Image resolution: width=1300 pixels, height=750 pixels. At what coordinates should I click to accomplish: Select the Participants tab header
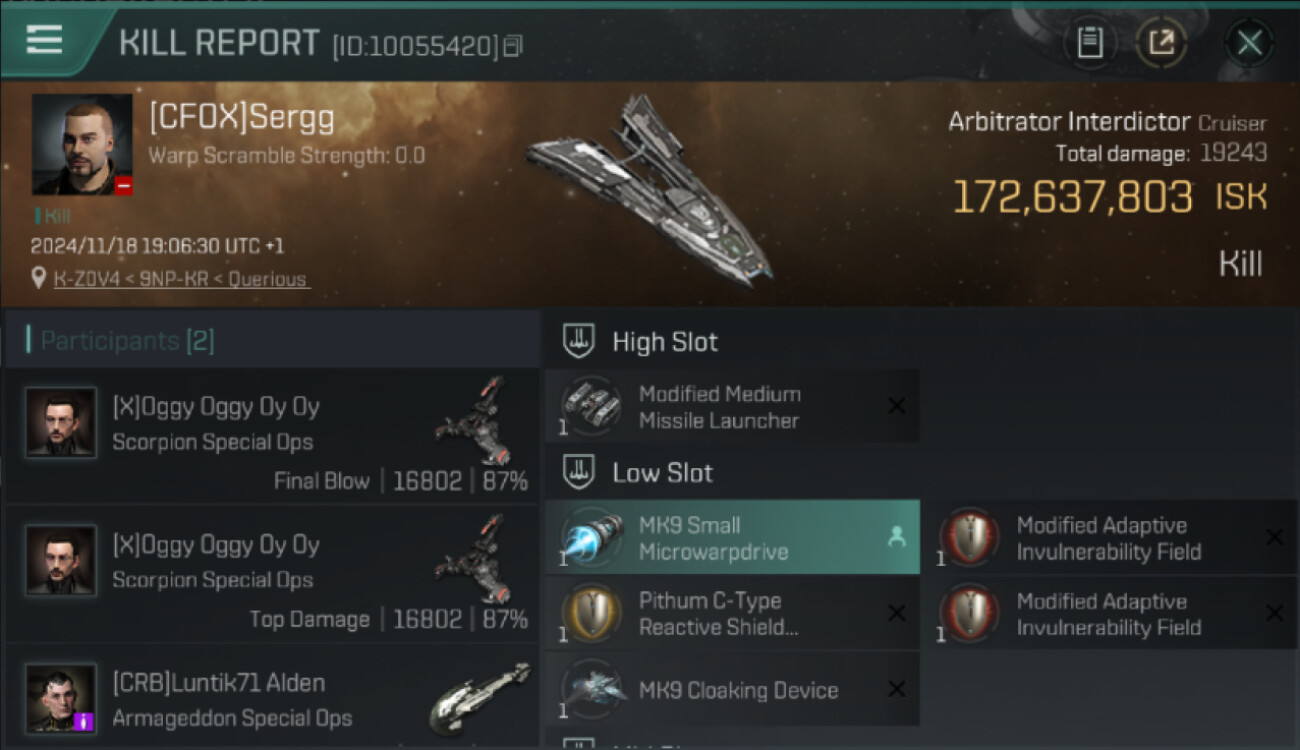[x=126, y=340]
